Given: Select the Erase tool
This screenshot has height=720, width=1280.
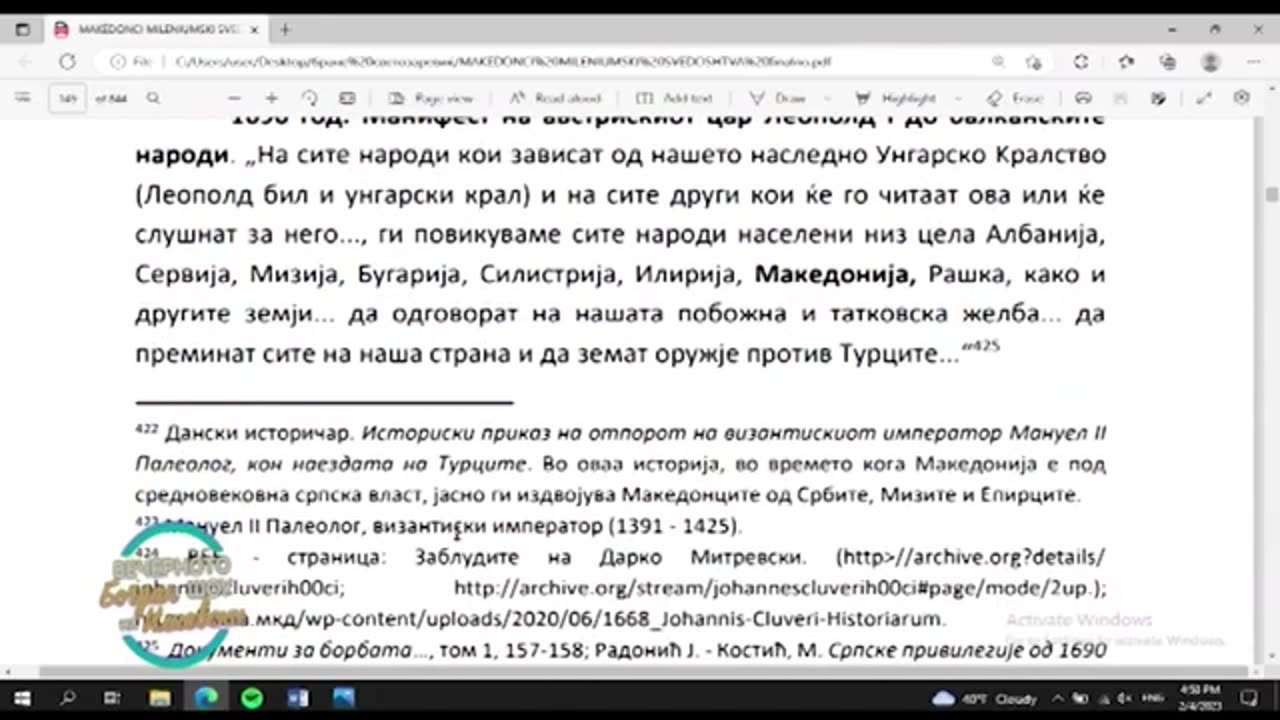Looking at the screenshot, I should 1014,98.
